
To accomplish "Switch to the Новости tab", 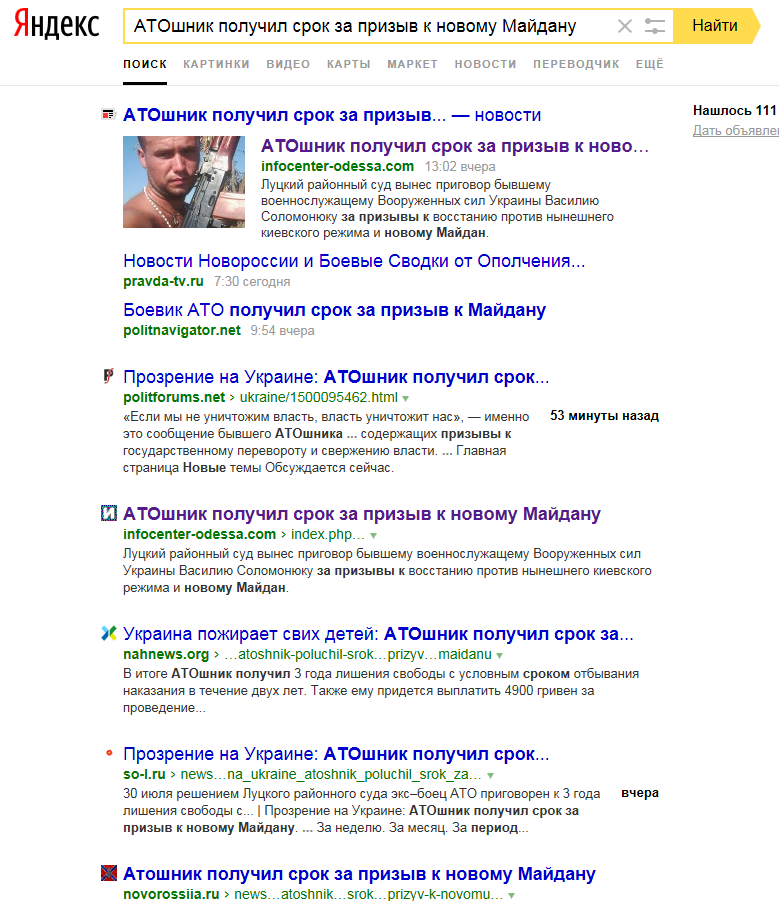I will pos(485,64).
